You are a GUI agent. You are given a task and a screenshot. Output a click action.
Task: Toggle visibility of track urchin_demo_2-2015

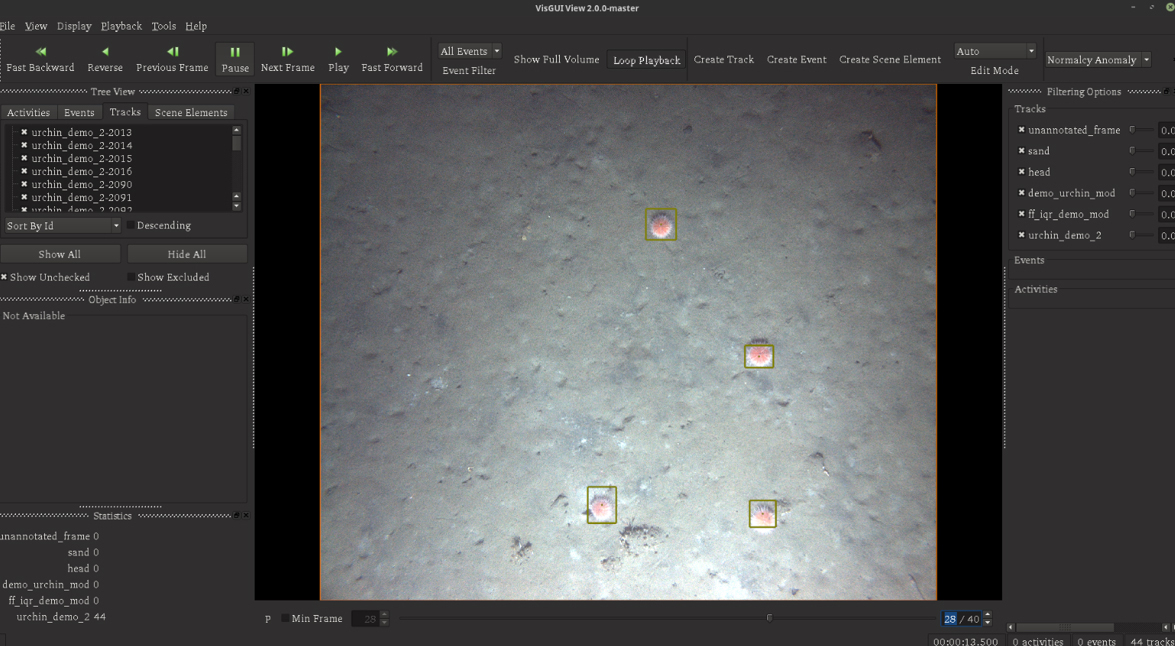pos(24,158)
